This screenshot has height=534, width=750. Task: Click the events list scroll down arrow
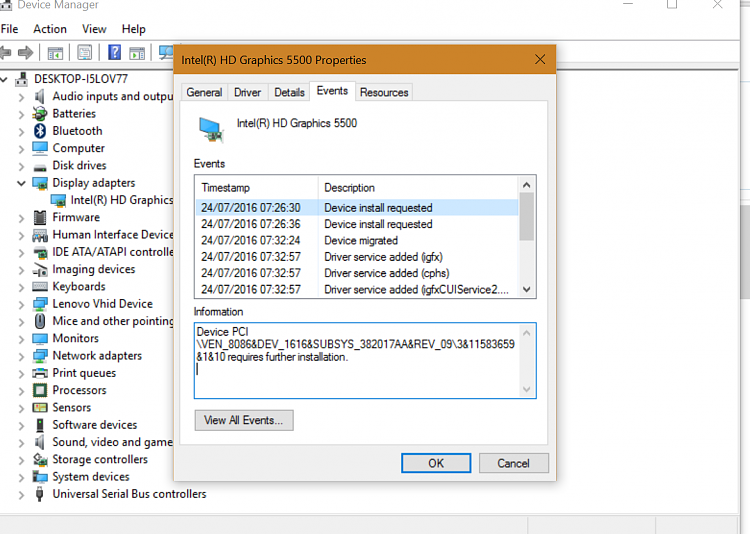pyautogui.click(x=527, y=289)
